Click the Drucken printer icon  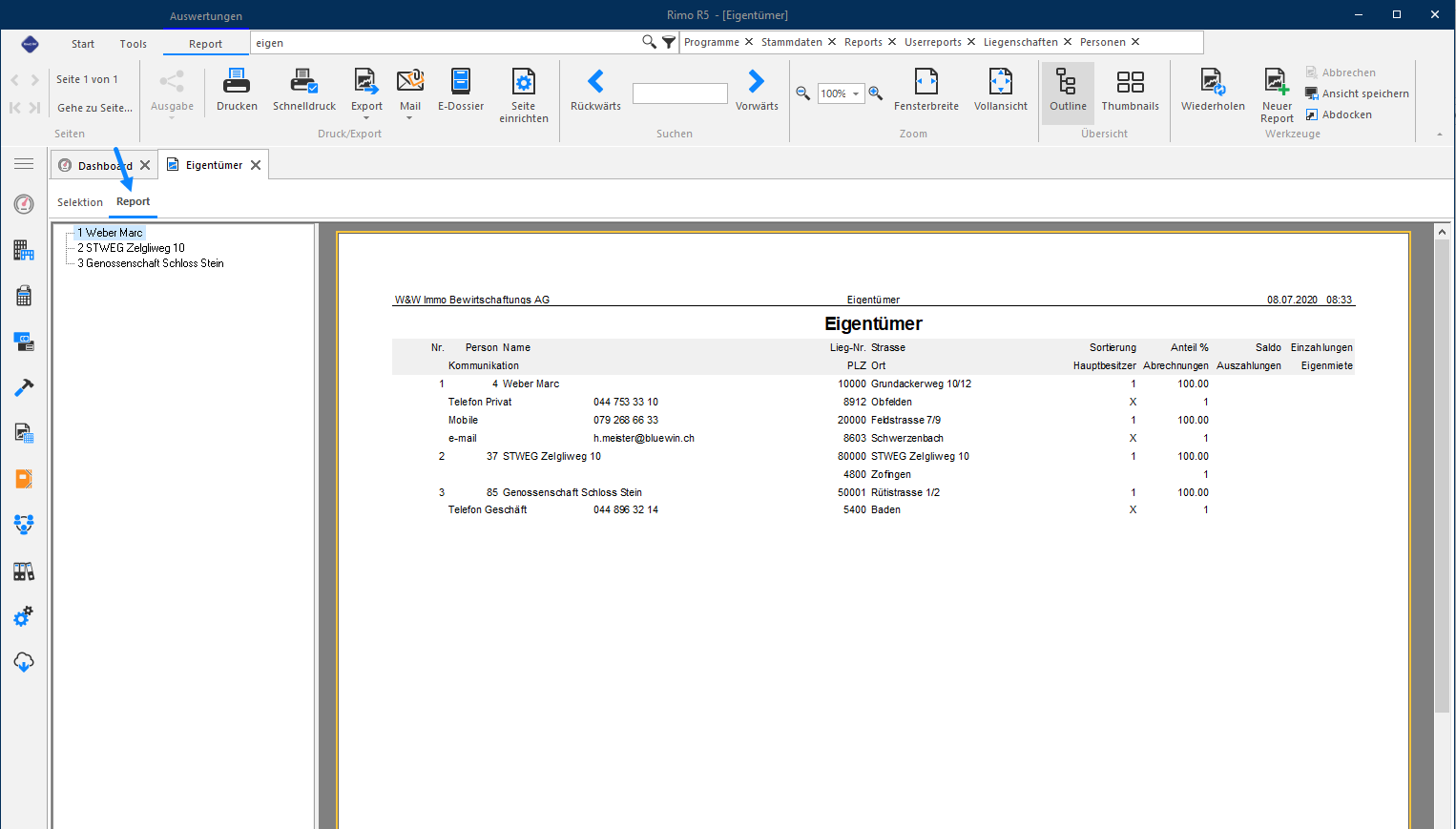[237, 90]
